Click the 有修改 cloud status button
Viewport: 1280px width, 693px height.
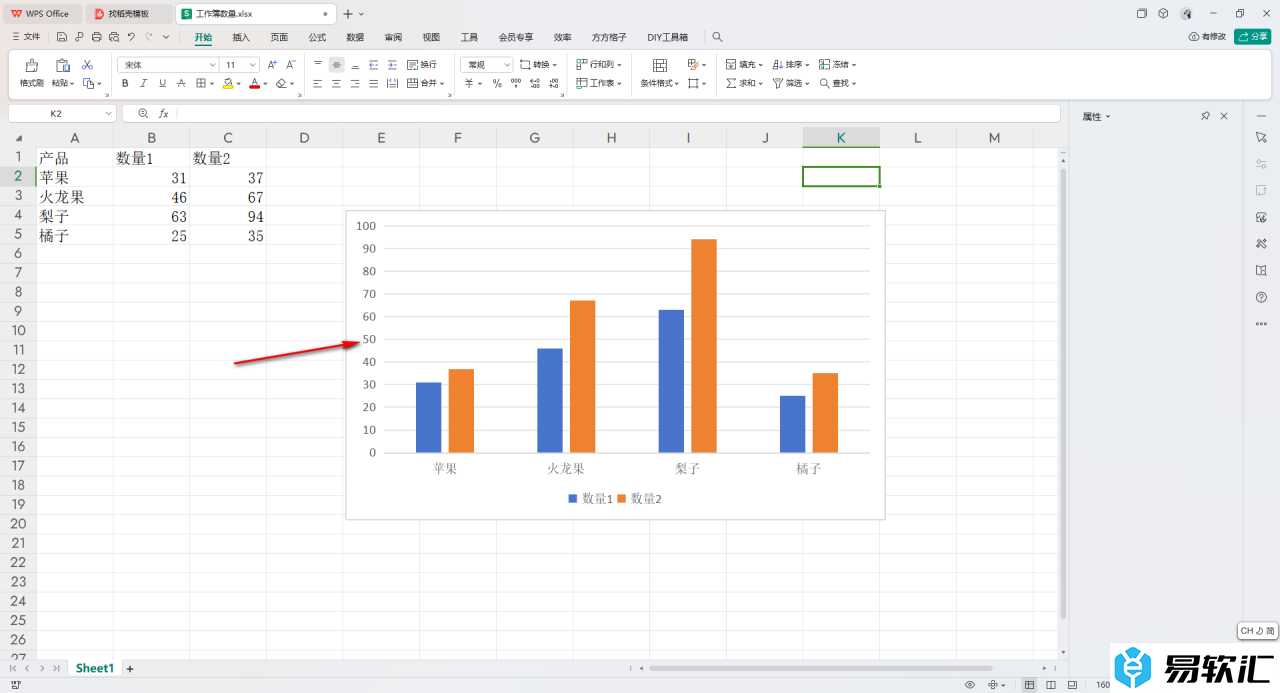(1207, 37)
